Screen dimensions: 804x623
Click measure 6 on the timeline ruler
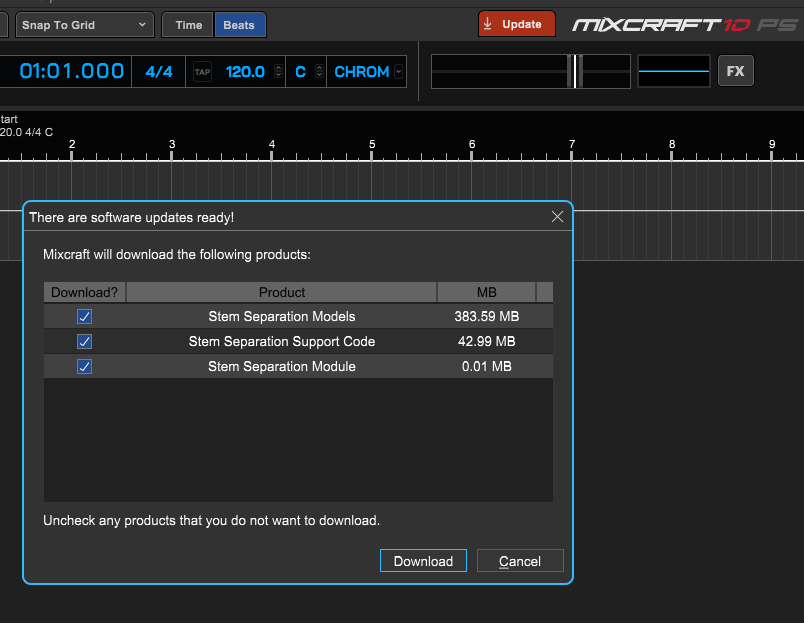pyautogui.click(x=472, y=145)
